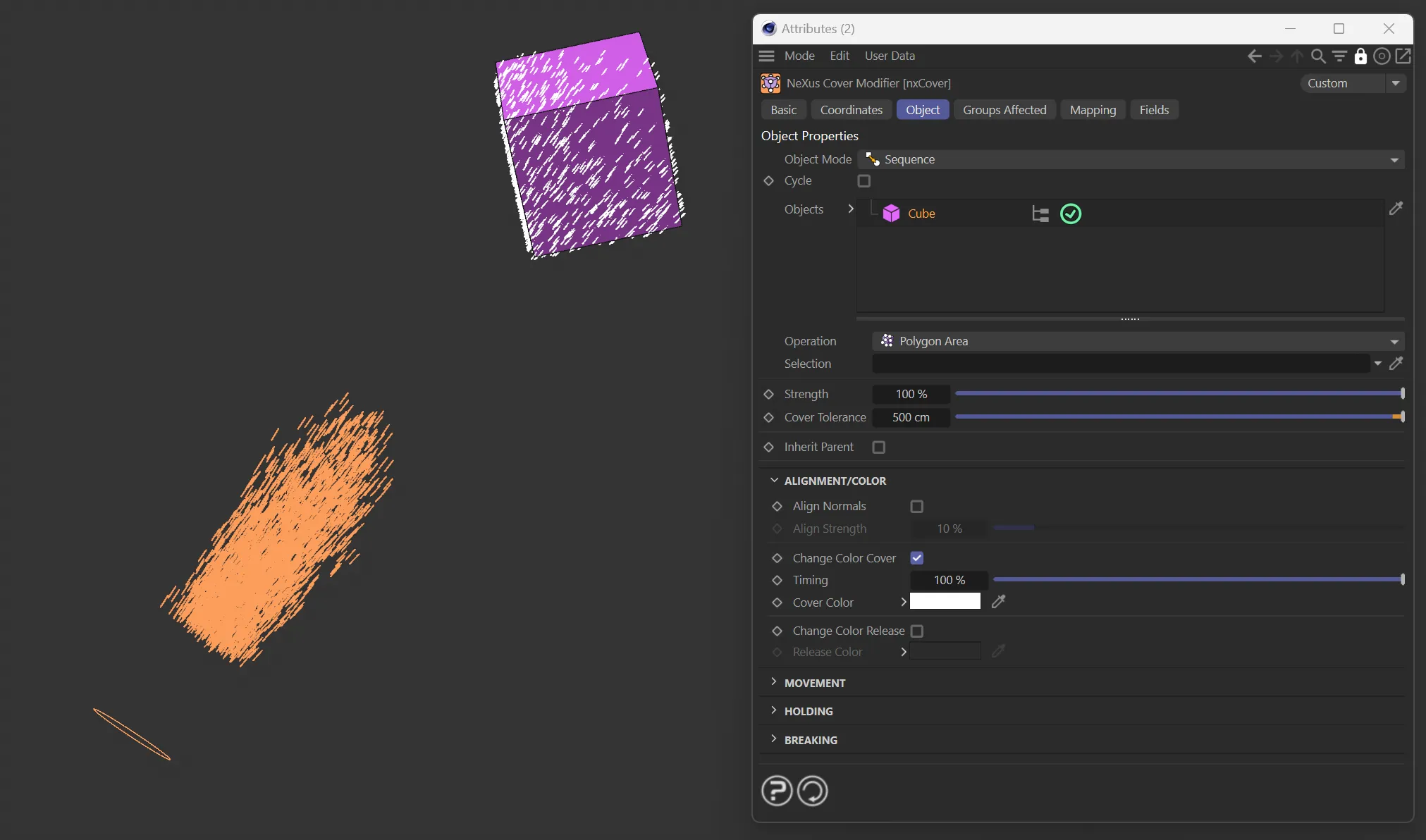Click the search magnifier icon
This screenshot has width=1426, height=840.
click(1317, 56)
